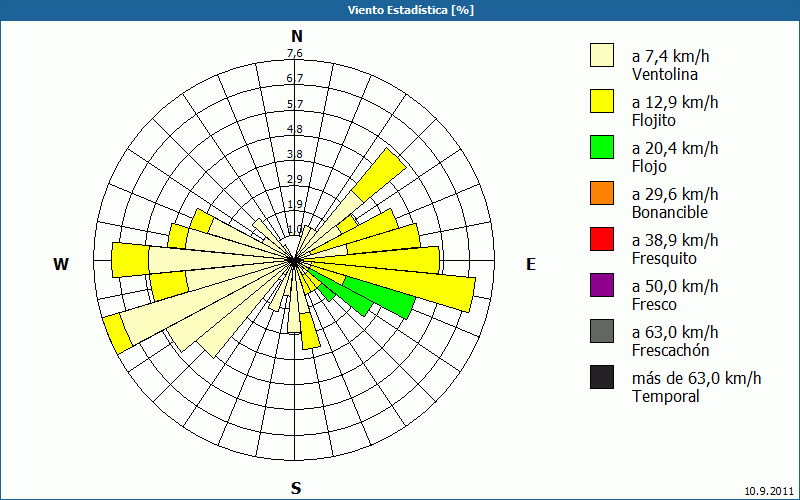Click the 'a 29,6 km/h' legend text
This screenshot has width=800, height=500.
click(x=675, y=194)
